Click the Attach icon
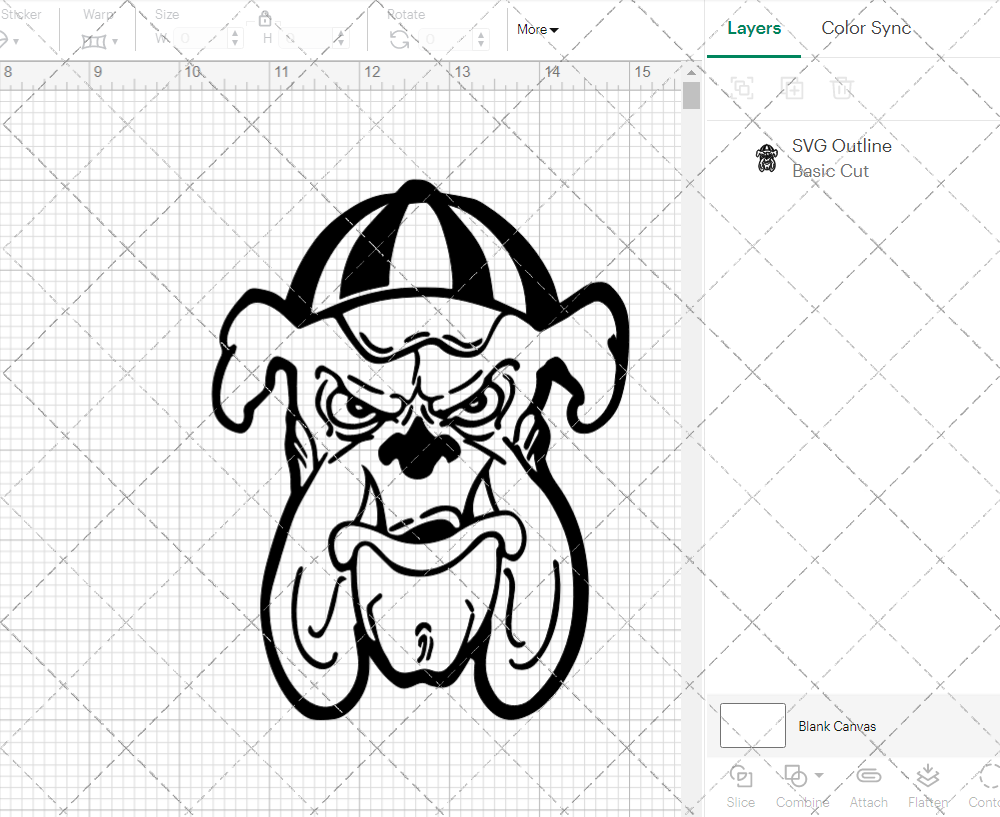The width and height of the screenshot is (1000, 817). [868, 776]
